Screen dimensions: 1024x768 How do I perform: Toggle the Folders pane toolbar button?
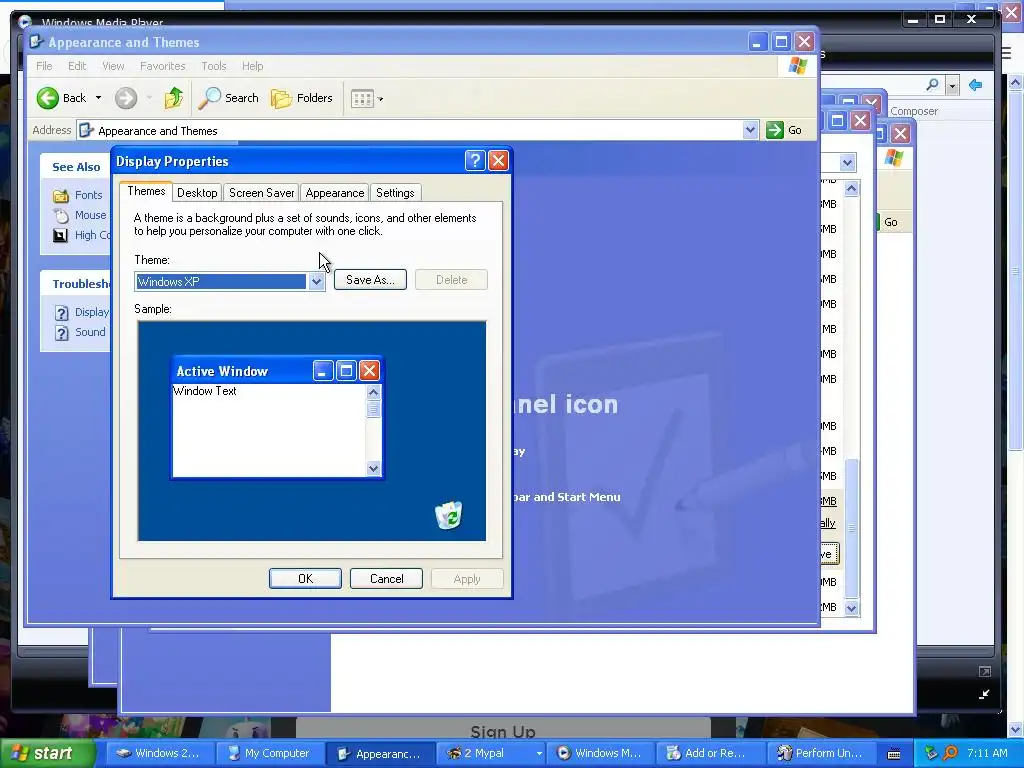(302, 98)
